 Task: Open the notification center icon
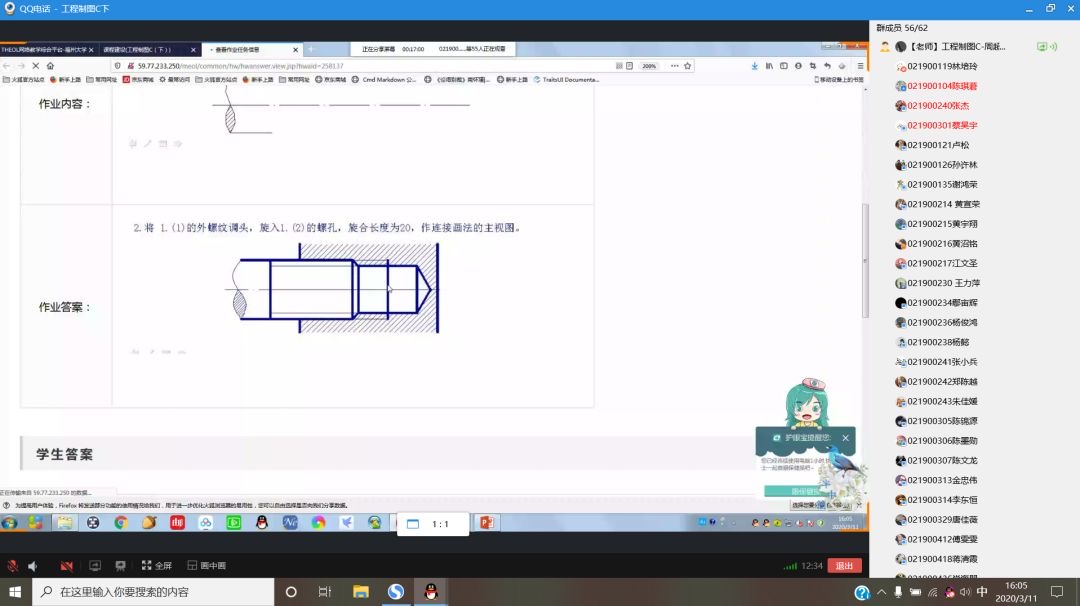click(x=1057, y=591)
